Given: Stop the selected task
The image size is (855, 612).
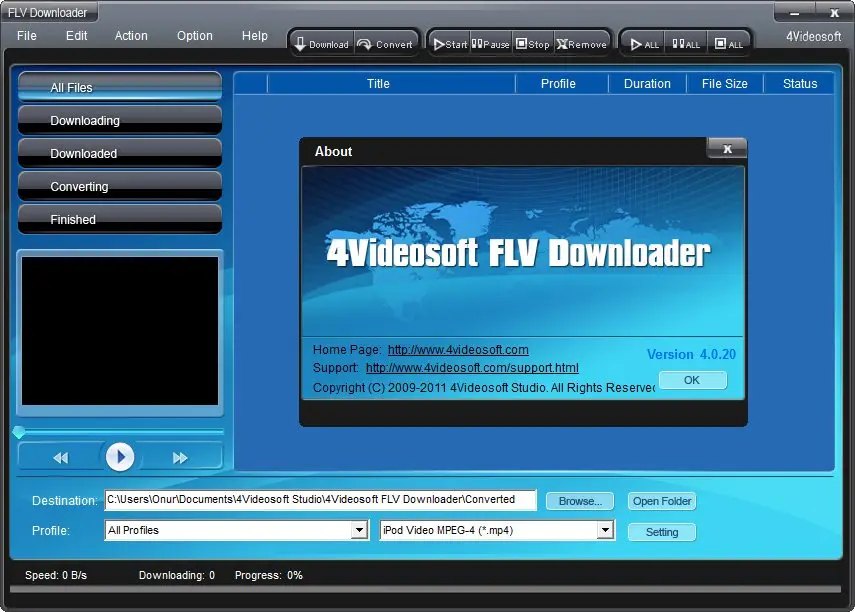Looking at the screenshot, I should [x=533, y=44].
